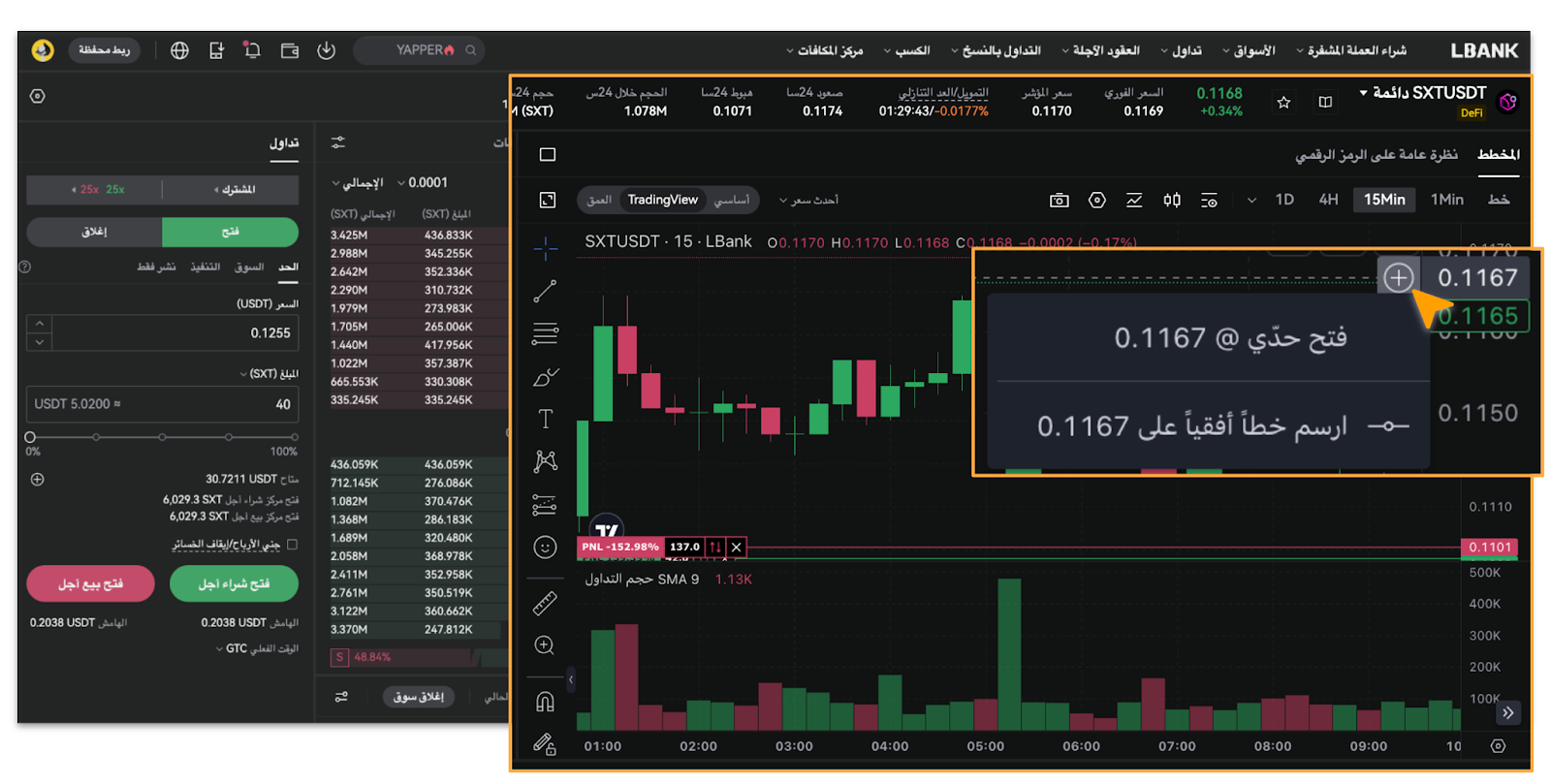Screen dimensions: 1551x784
Task: Select the trend line drawing tool
Action: (x=546, y=291)
